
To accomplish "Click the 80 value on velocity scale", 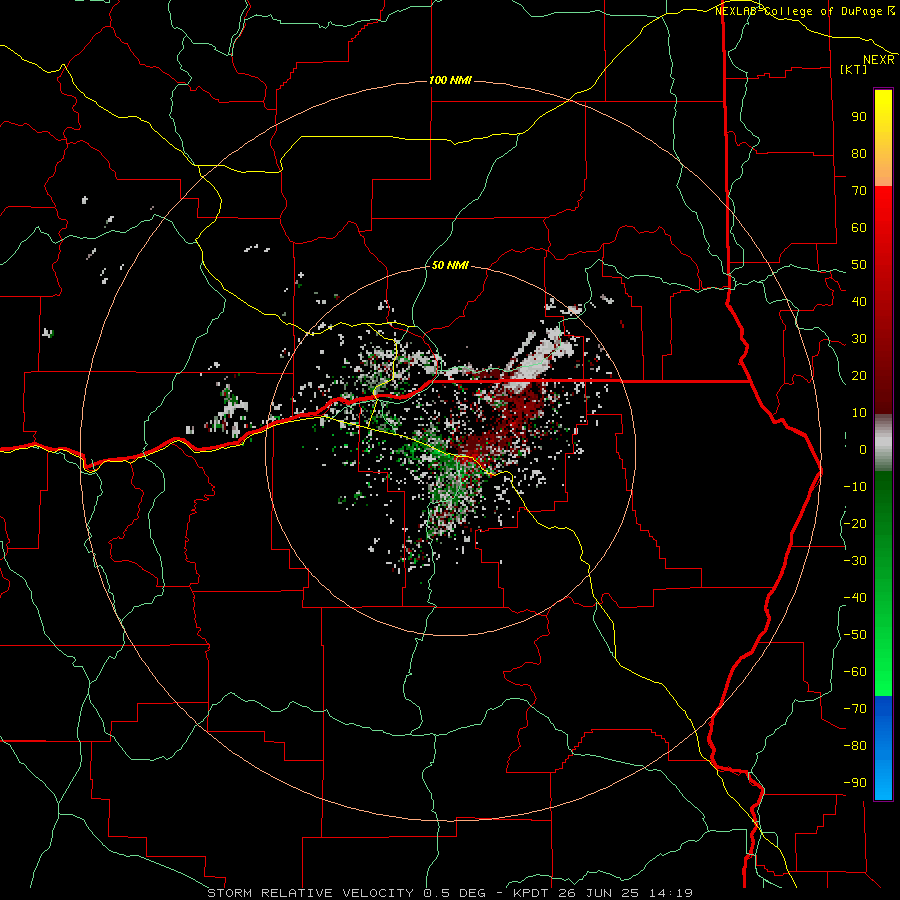I will tap(859, 153).
